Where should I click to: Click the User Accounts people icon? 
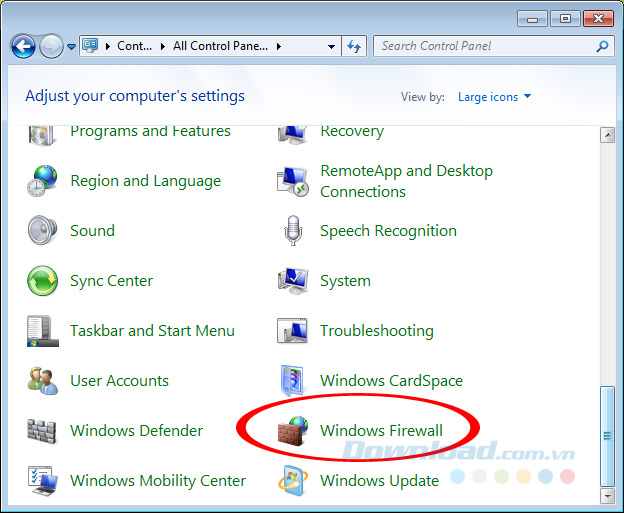click(42, 380)
